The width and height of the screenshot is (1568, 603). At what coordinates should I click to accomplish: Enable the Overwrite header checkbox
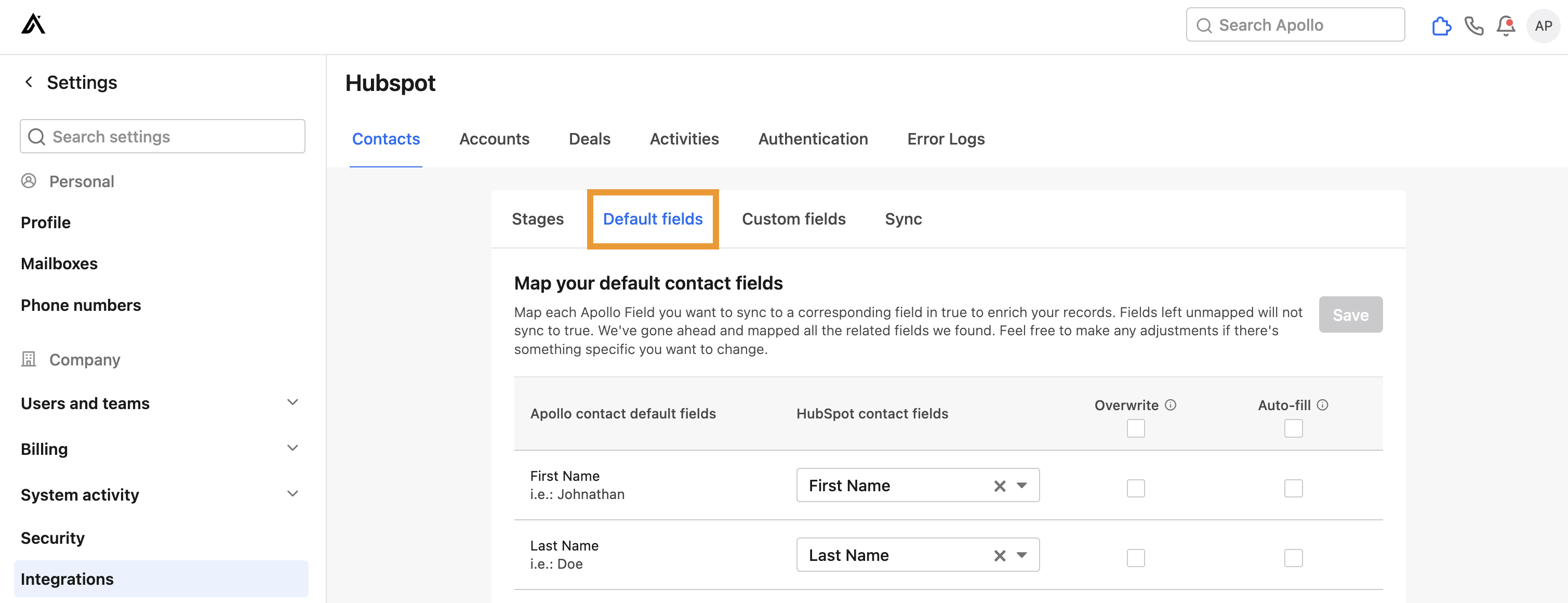click(1135, 428)
